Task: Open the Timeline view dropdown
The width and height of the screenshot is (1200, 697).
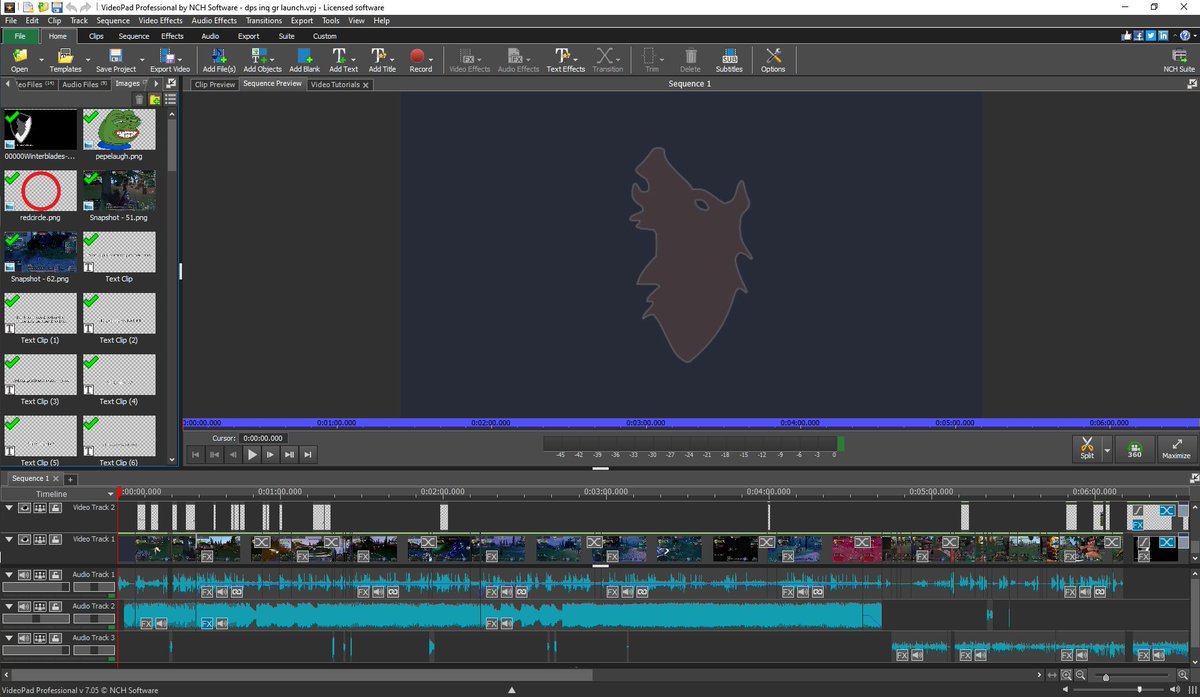Action: tap(108, 493)
